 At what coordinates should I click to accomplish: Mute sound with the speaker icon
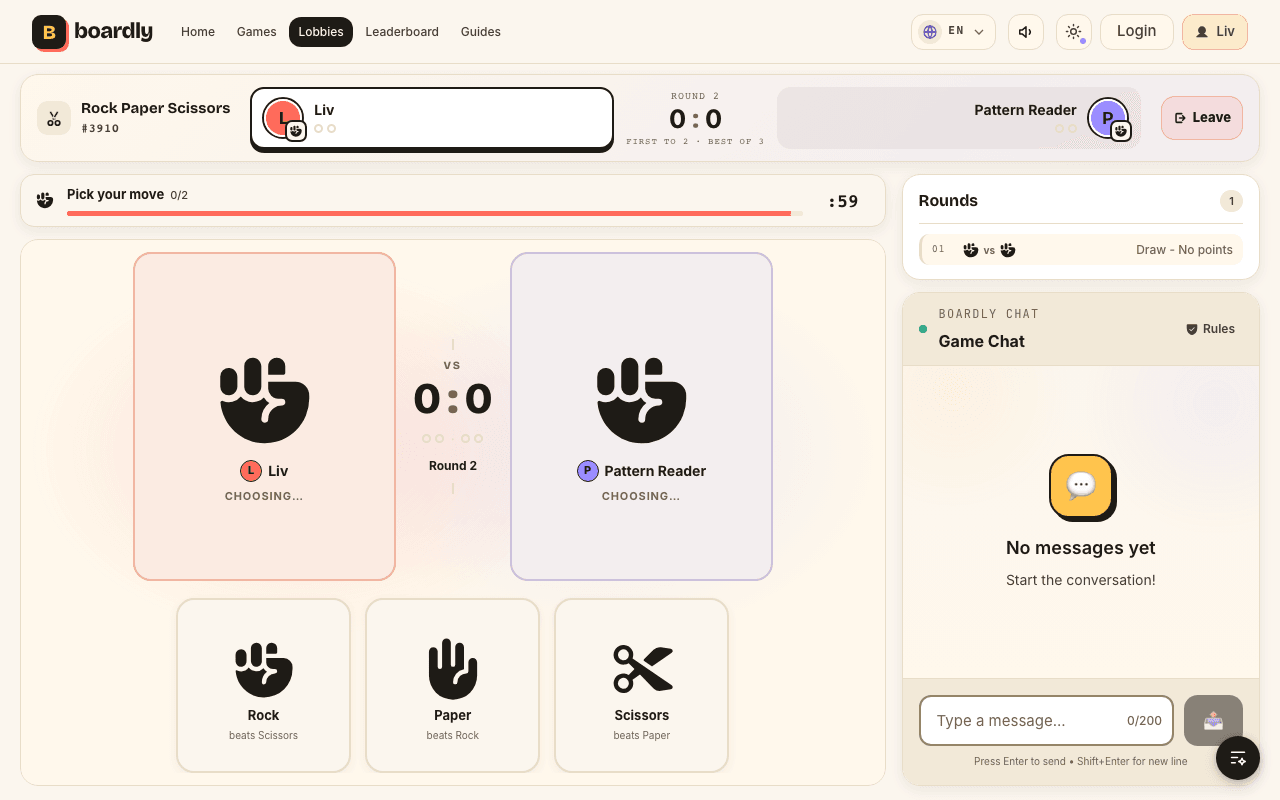click(1025, 32)
